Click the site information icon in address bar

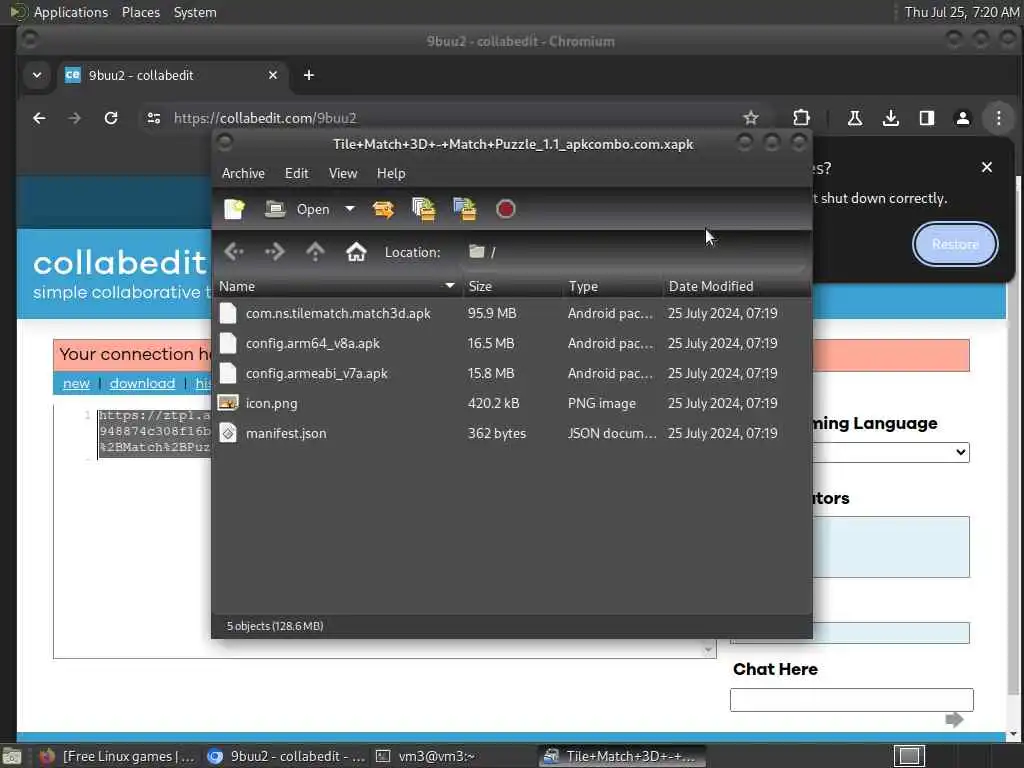pos(154,118)
